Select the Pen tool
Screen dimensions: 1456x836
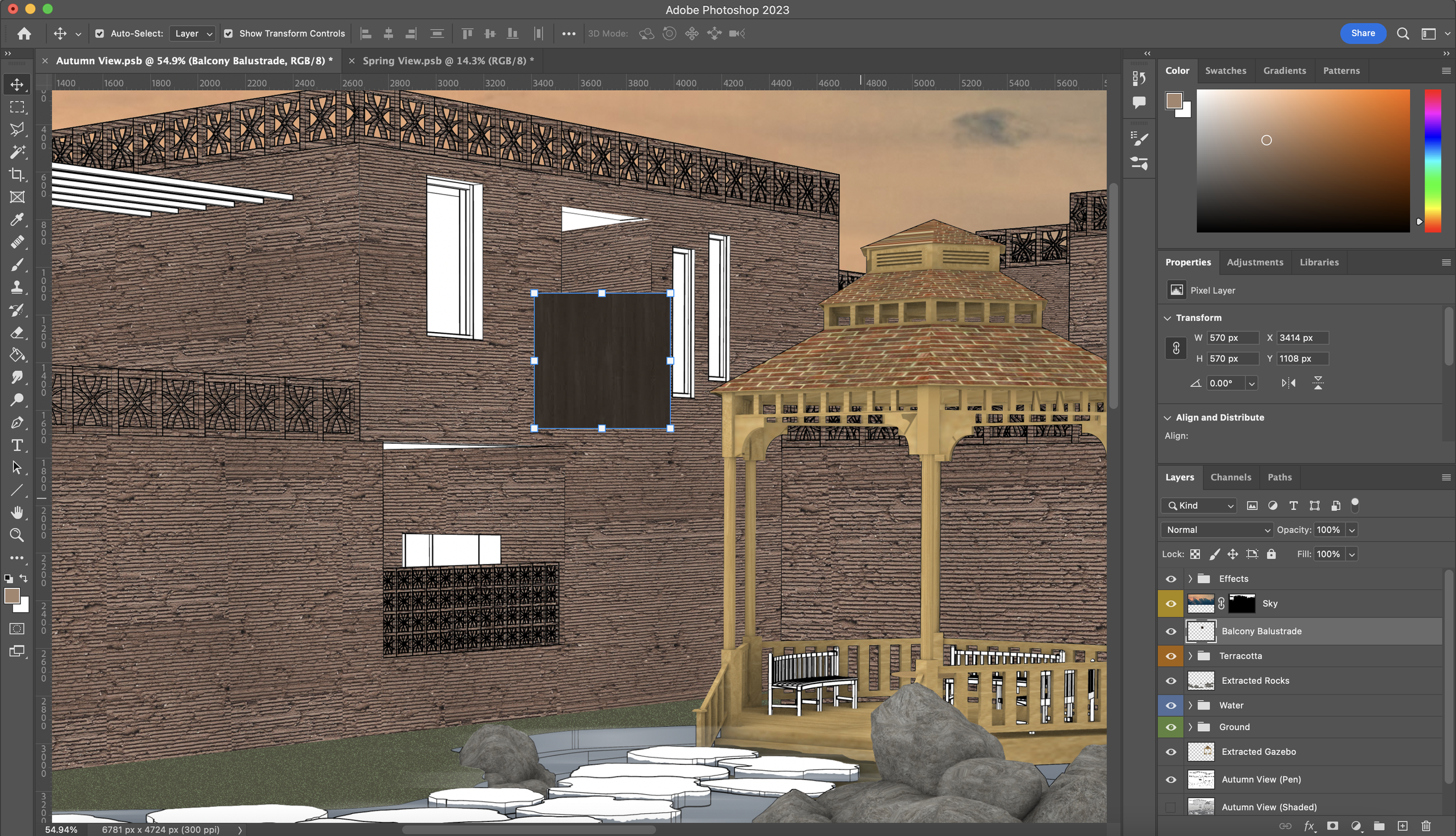[17, 422]
